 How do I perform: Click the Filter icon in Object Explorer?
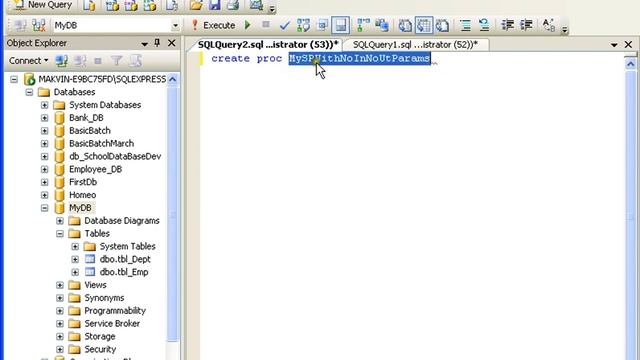point(117,61)
